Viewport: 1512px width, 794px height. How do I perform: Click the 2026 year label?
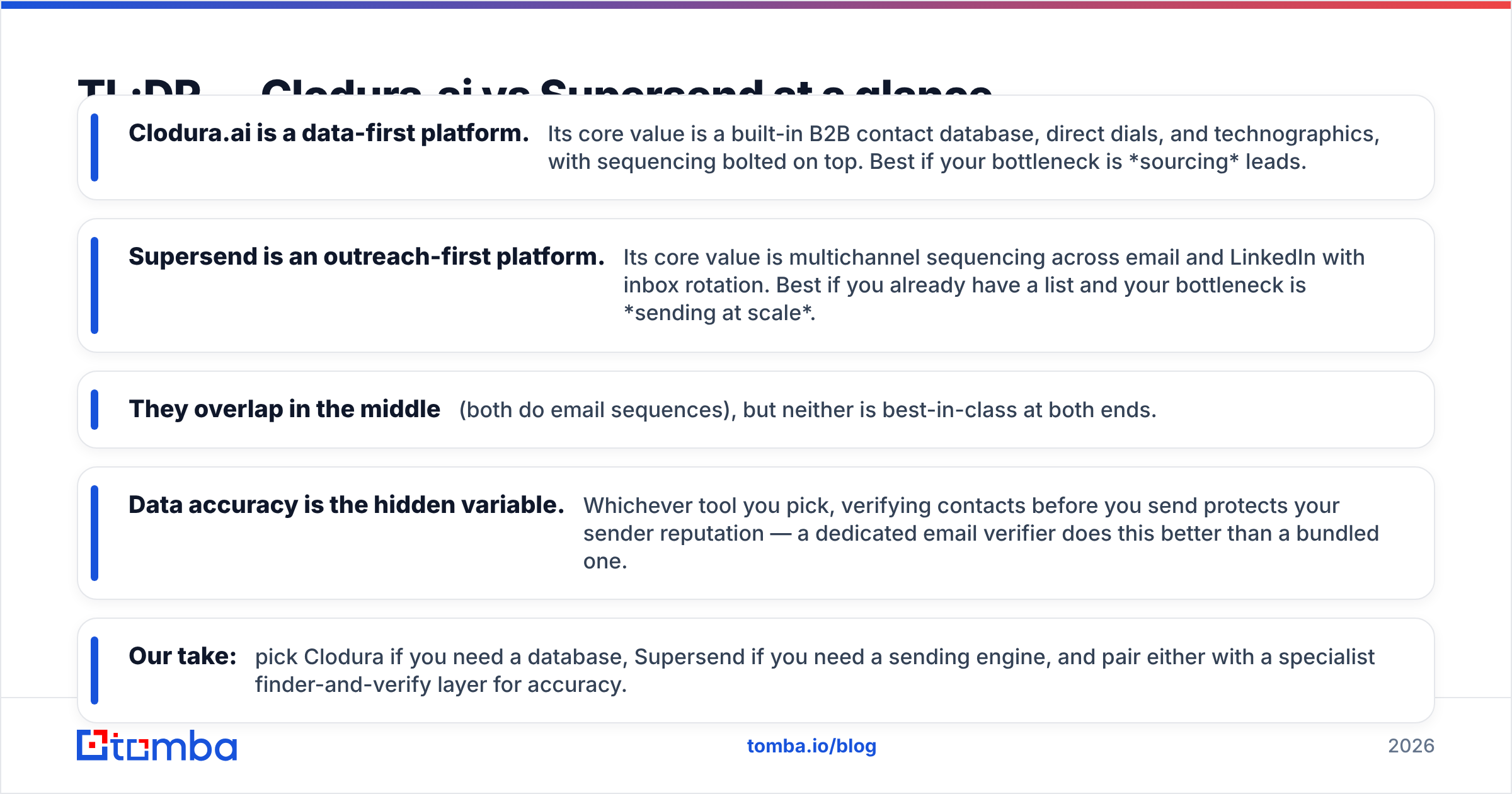pyautogui.click(x=1411, y=746)
